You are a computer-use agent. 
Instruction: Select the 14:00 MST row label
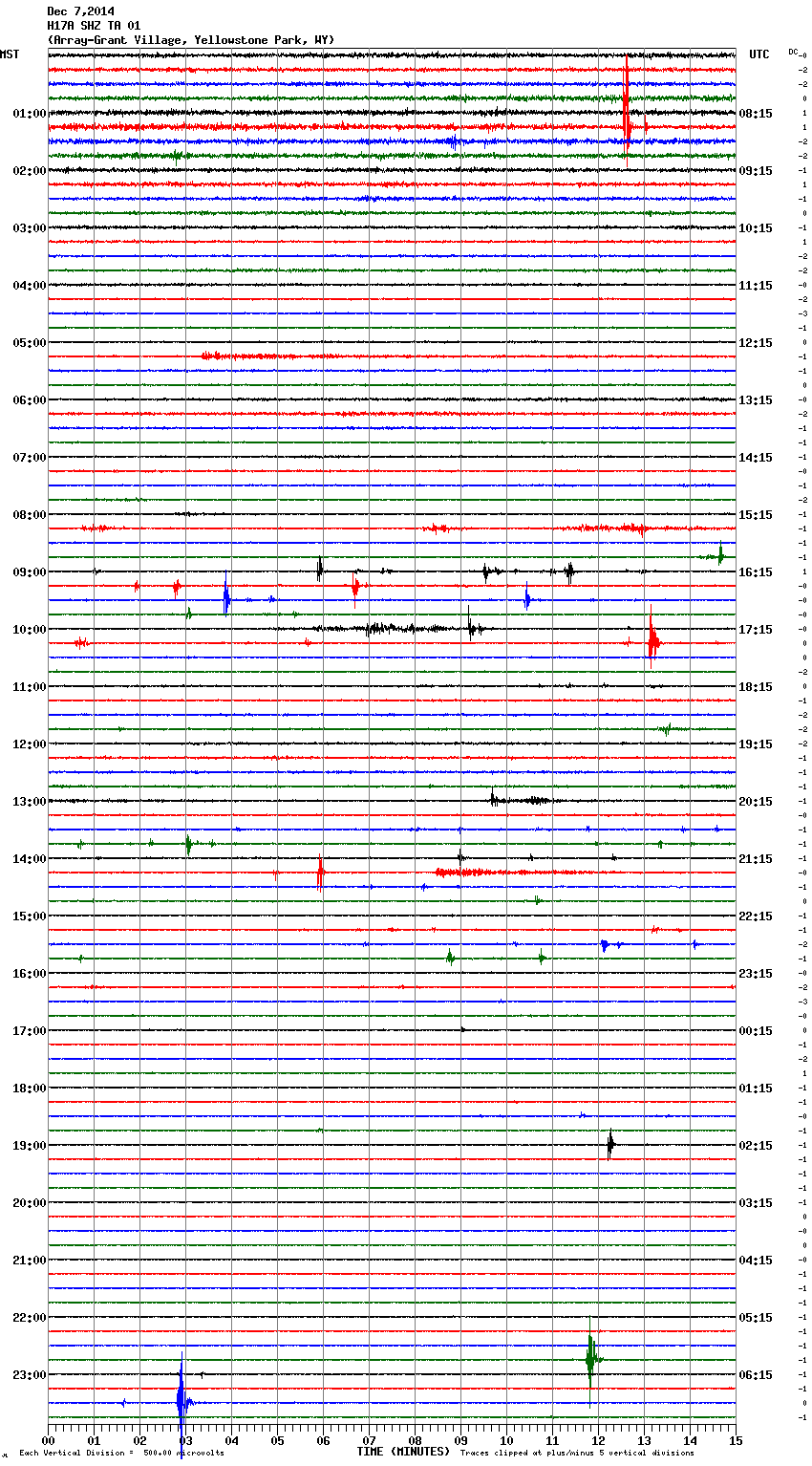pyautogui.click(x=30, y=859)
